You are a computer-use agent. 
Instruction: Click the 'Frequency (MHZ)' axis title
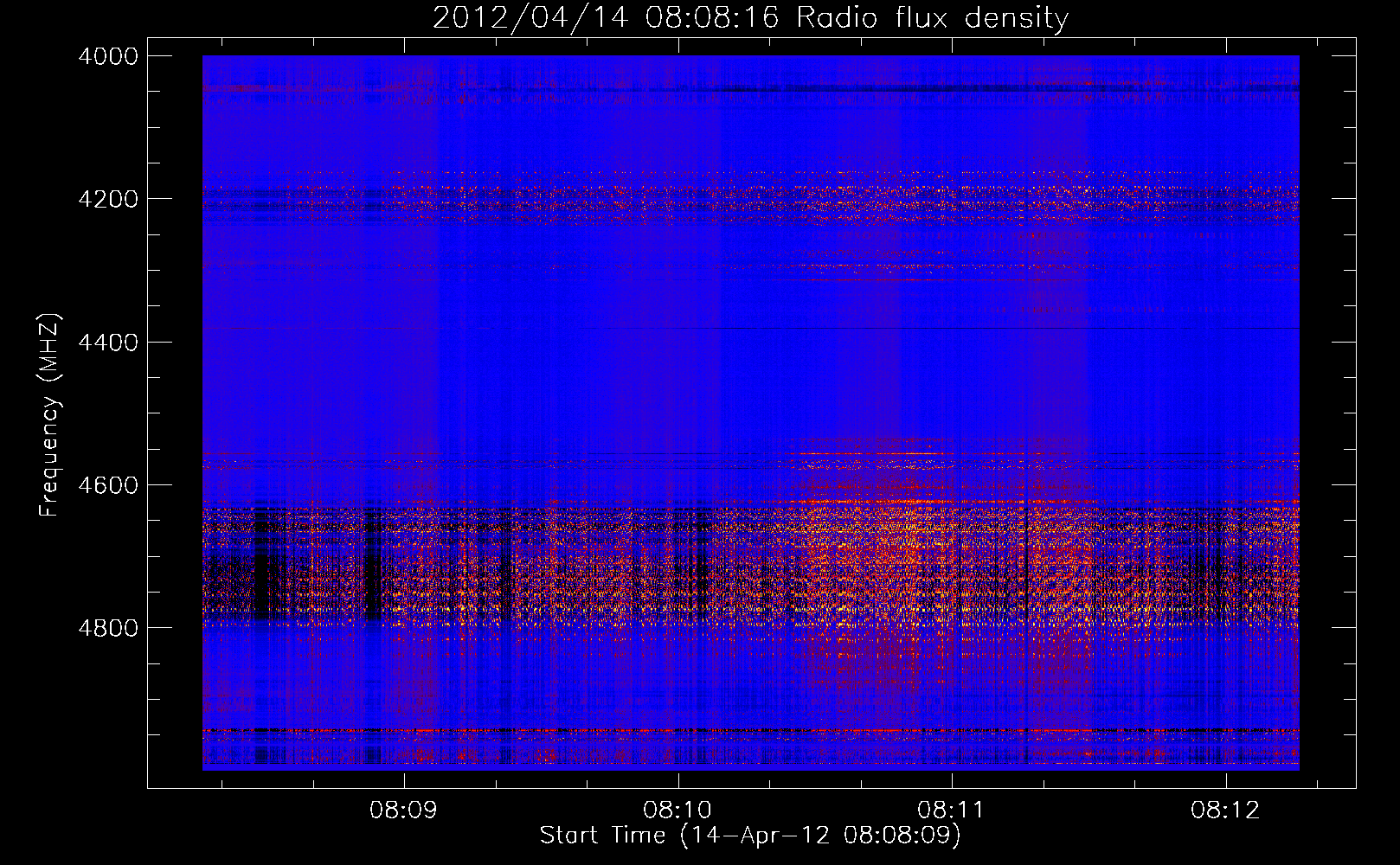tap(50, 415)
